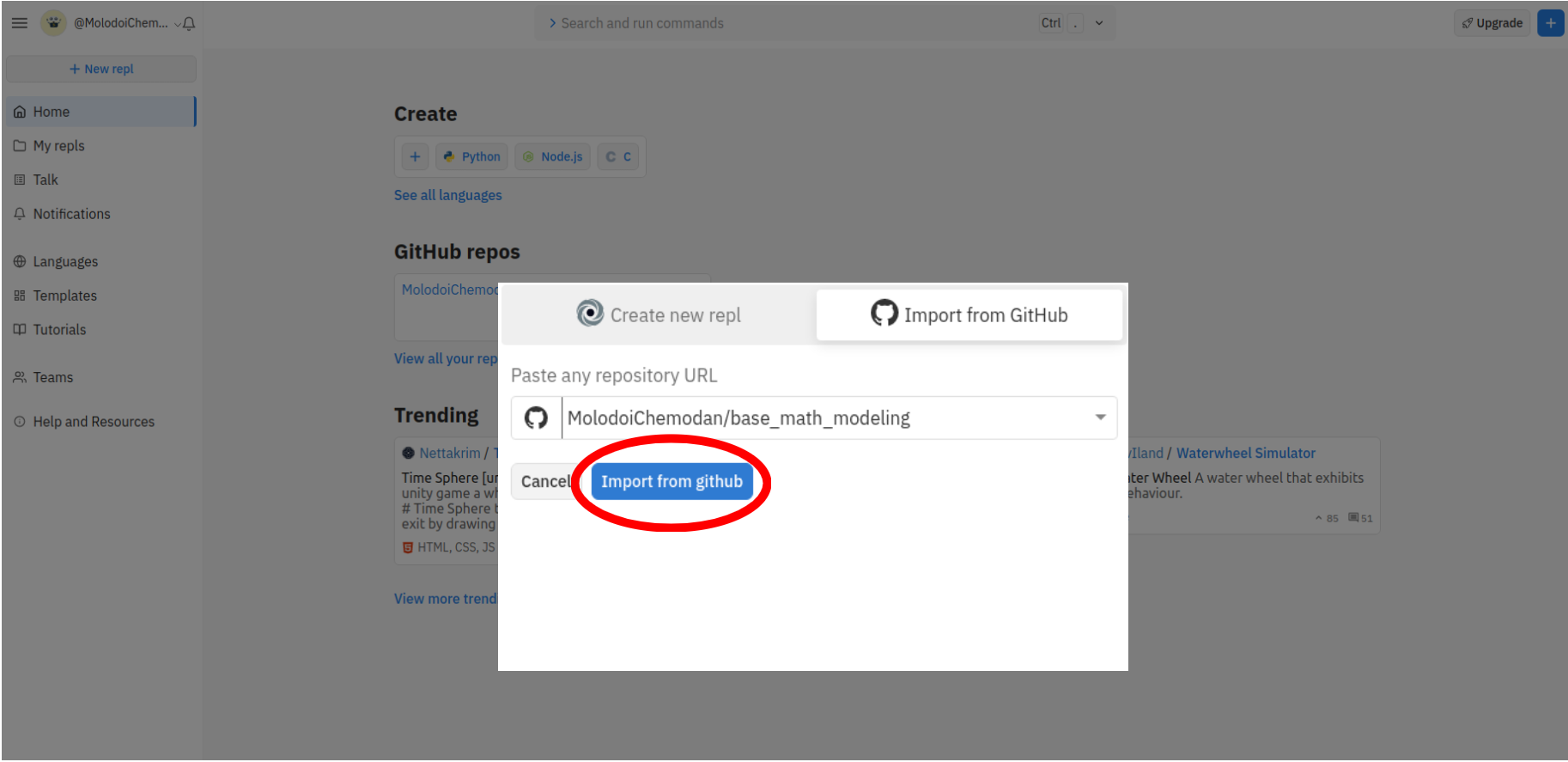Click the comments count on Waterwheel card
This screenshot has height=762, width=1568.
point(1360,518)
